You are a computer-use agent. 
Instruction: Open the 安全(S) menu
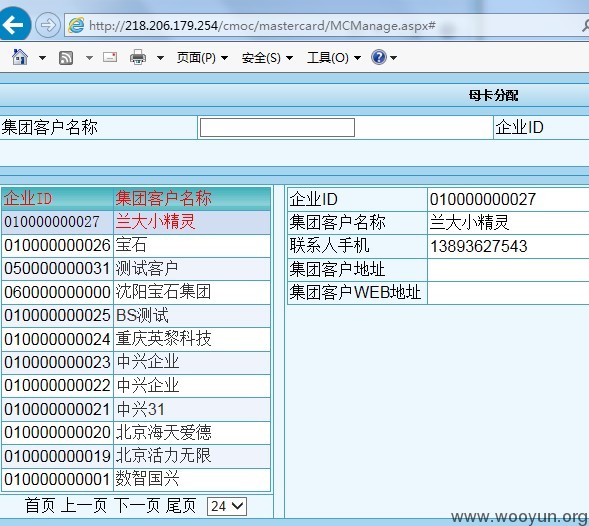pos(267,58)
